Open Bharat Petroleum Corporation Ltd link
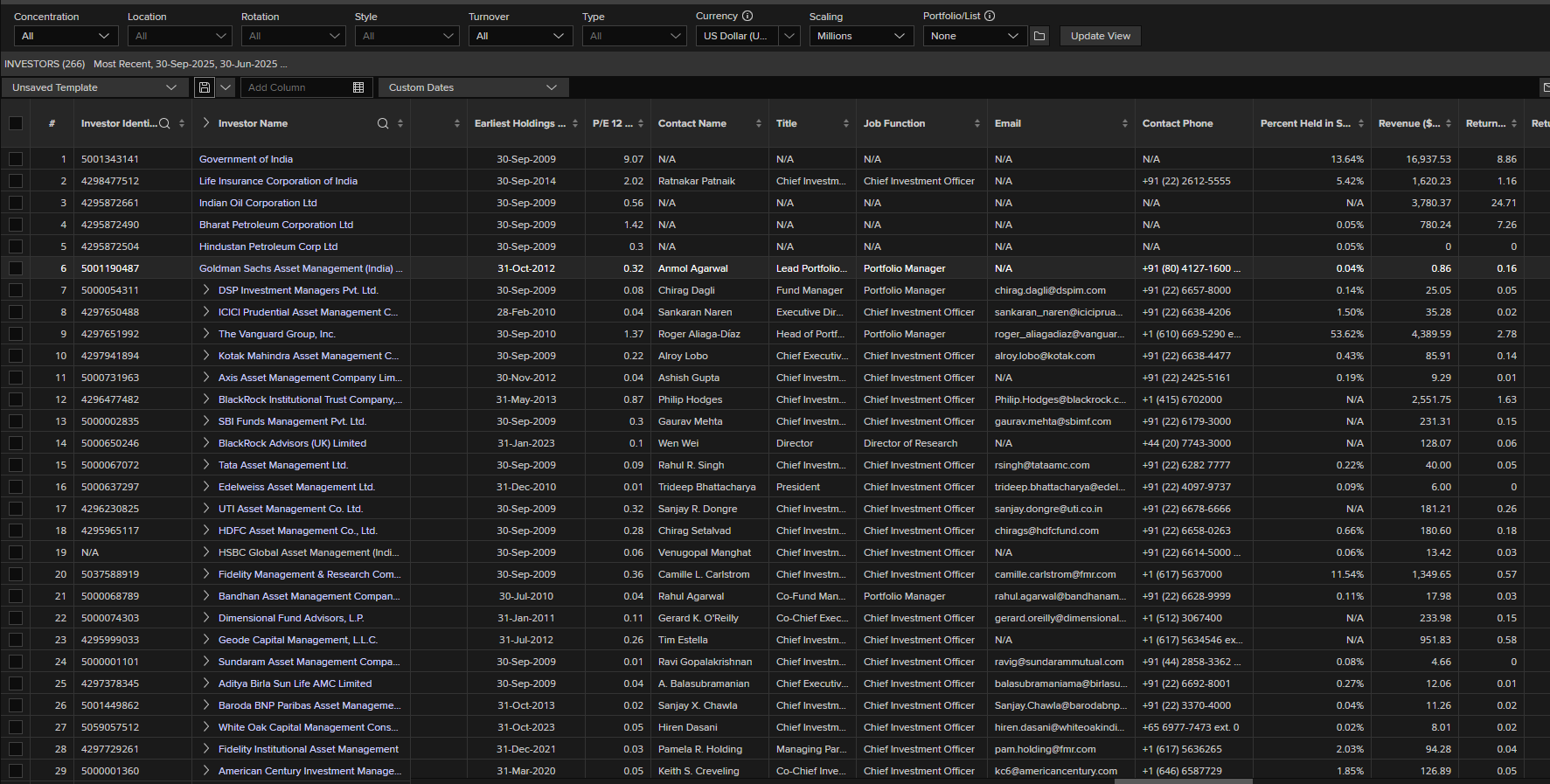 (276, 225)
